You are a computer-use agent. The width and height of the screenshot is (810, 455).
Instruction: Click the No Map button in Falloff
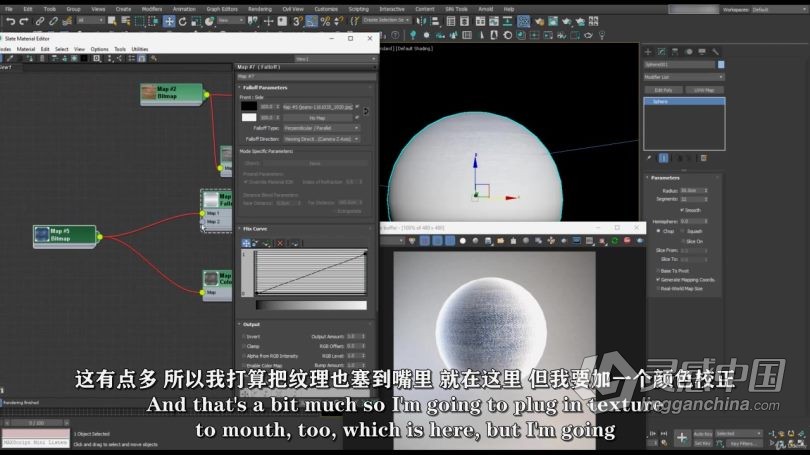[317, 118]
